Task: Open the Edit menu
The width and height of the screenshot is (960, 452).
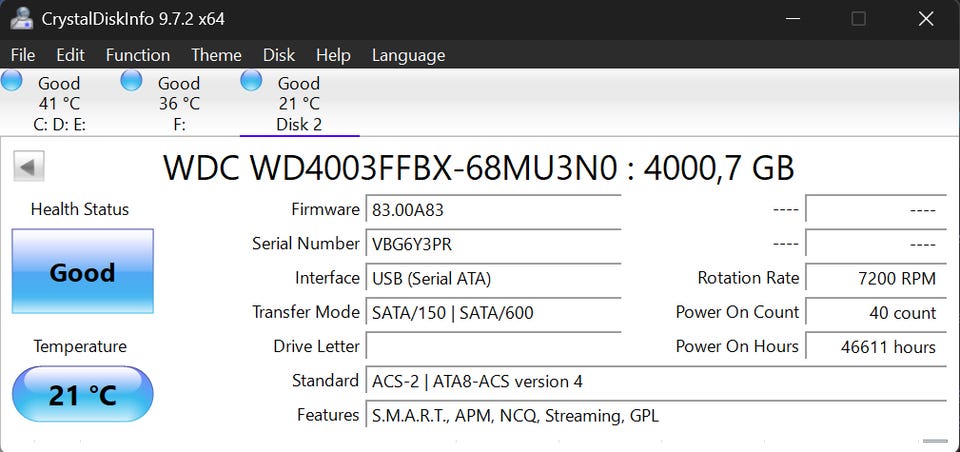Action: [x=70, y=55]
